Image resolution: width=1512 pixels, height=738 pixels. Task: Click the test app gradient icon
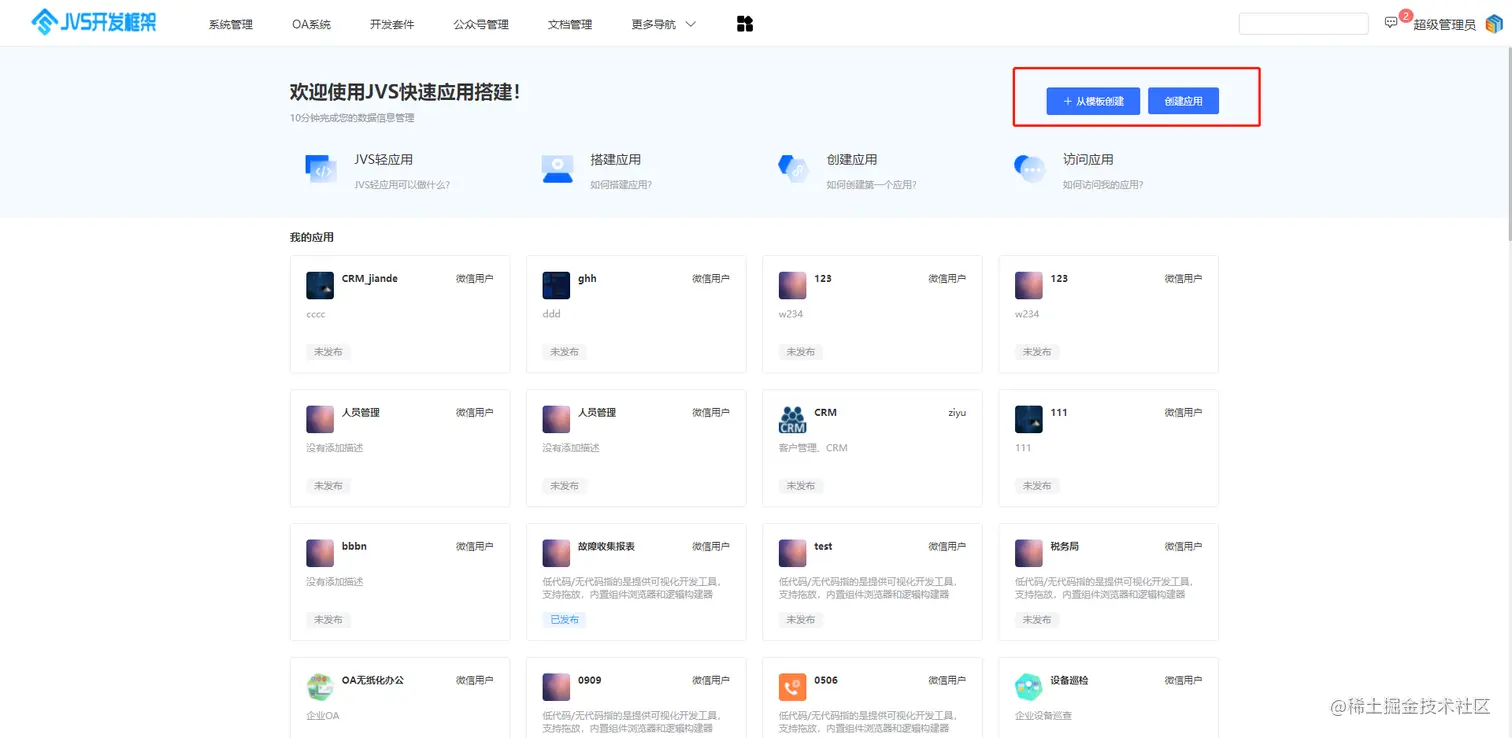[x=792, y=553]
